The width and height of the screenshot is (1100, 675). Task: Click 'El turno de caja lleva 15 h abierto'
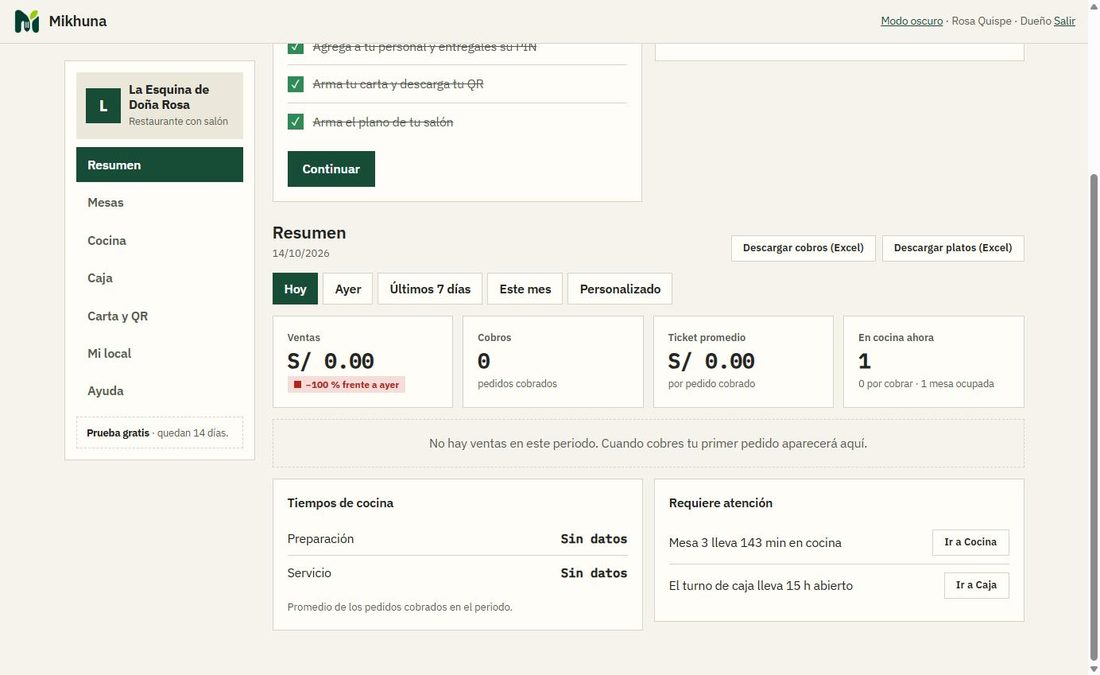click(760, 586)
